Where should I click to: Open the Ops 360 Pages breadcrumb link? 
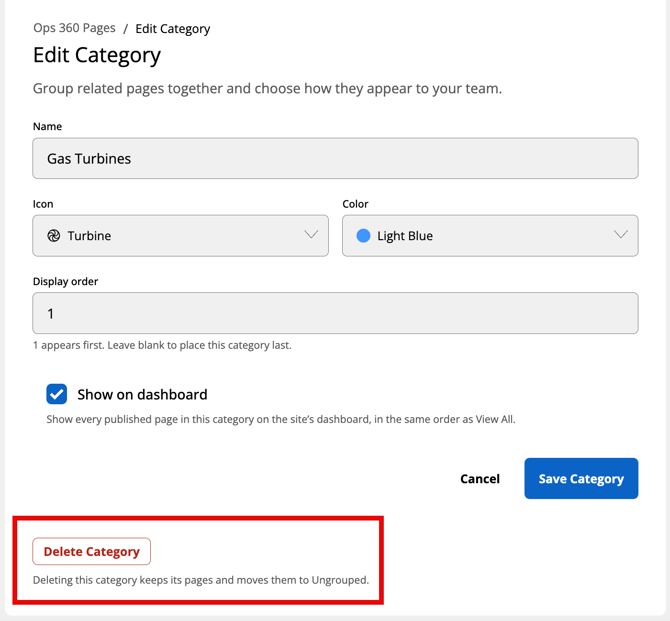click(74, 28)
